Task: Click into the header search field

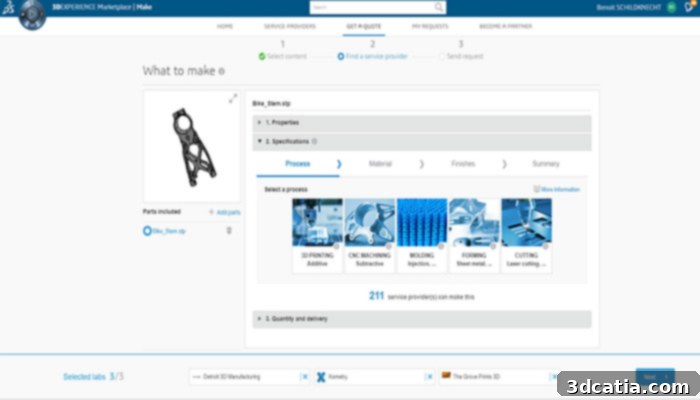Action: coord(373,7)
